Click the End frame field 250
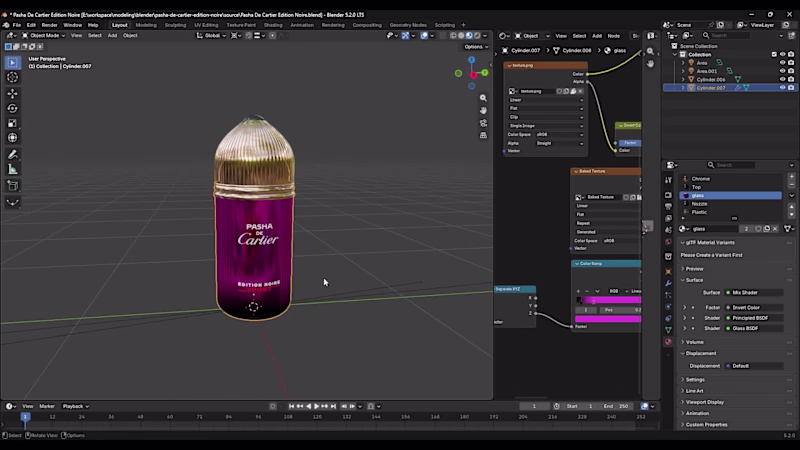The height and width of the screenshot is (450, 800). 616,406
